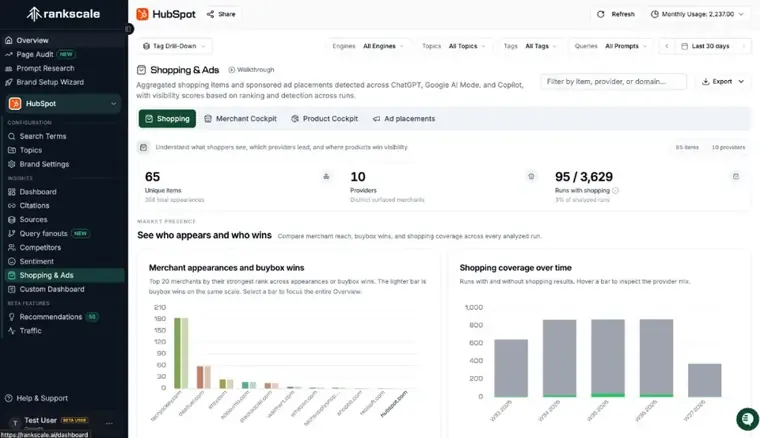This screenshot has width=760, height=438.
Task: Click the Test User avatar
Action: [x=15, y=423]
